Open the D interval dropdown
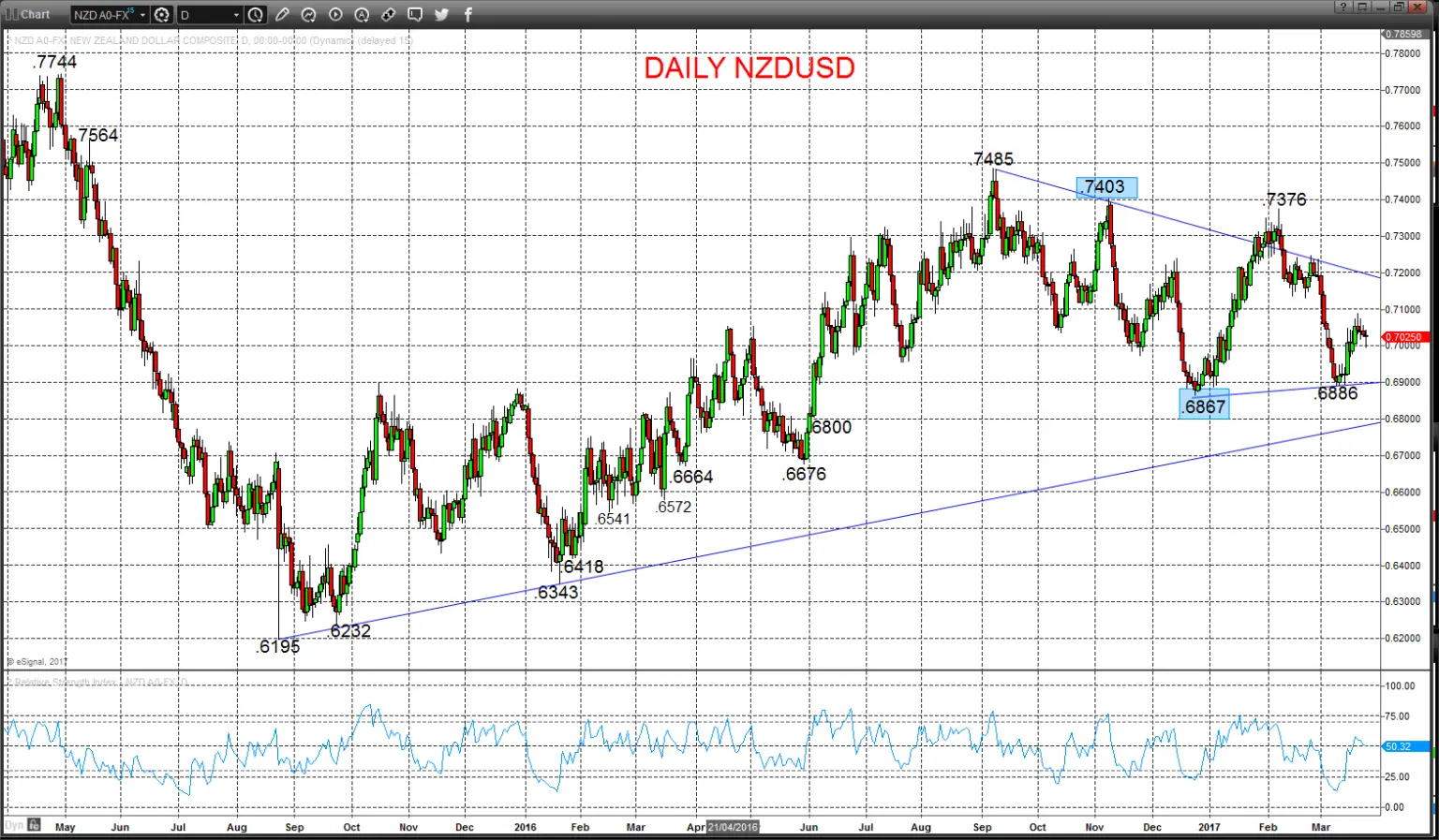The height and width of the screenshot is (840, 1439). [x=236, y=15]
